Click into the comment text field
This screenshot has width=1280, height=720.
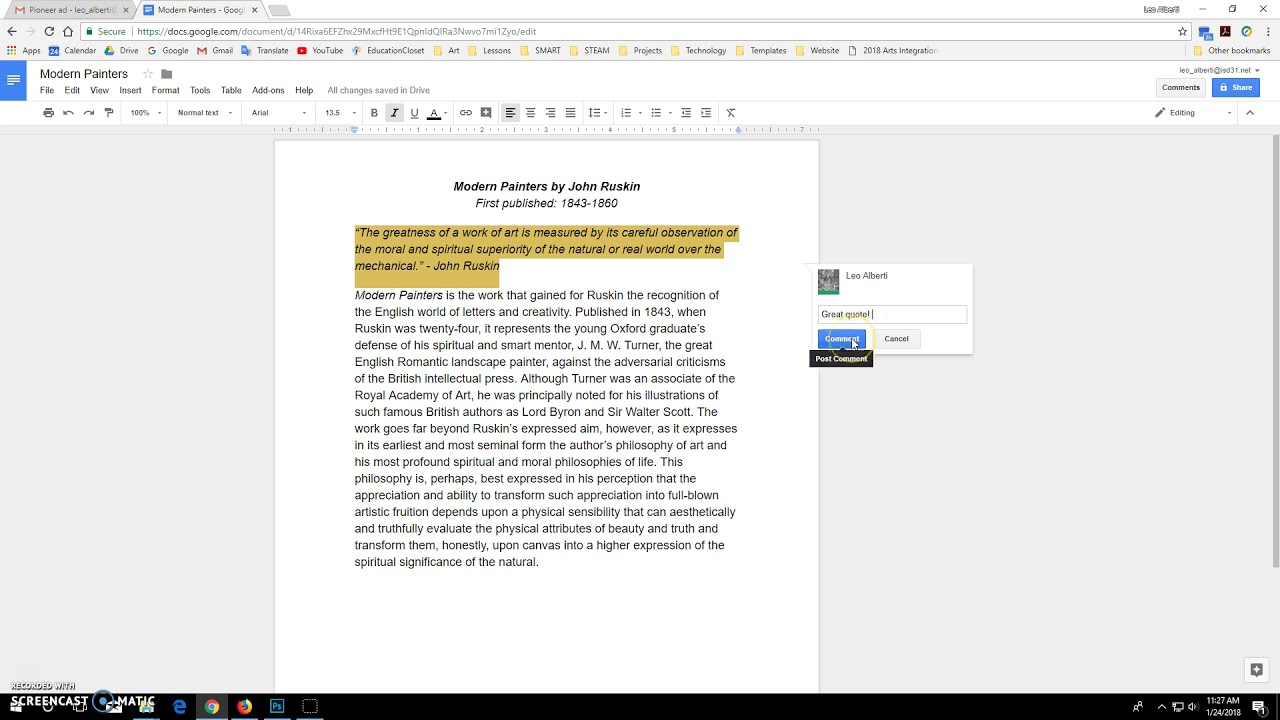(x=893, y=314)
